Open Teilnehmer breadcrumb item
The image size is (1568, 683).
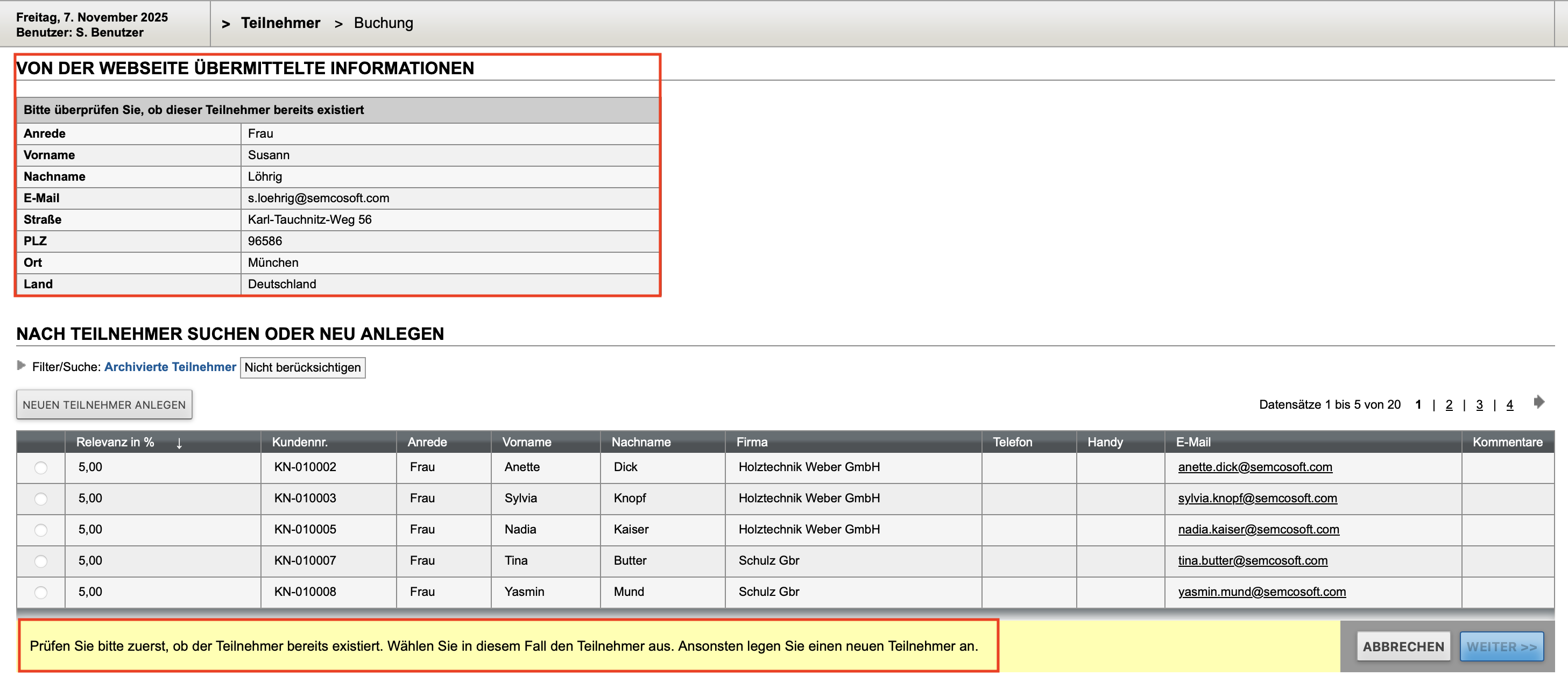pyautogui.click(x=280, y=23)
